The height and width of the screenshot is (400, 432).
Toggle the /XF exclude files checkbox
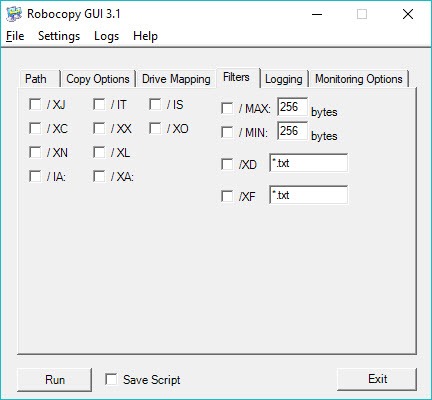point(227,196)
